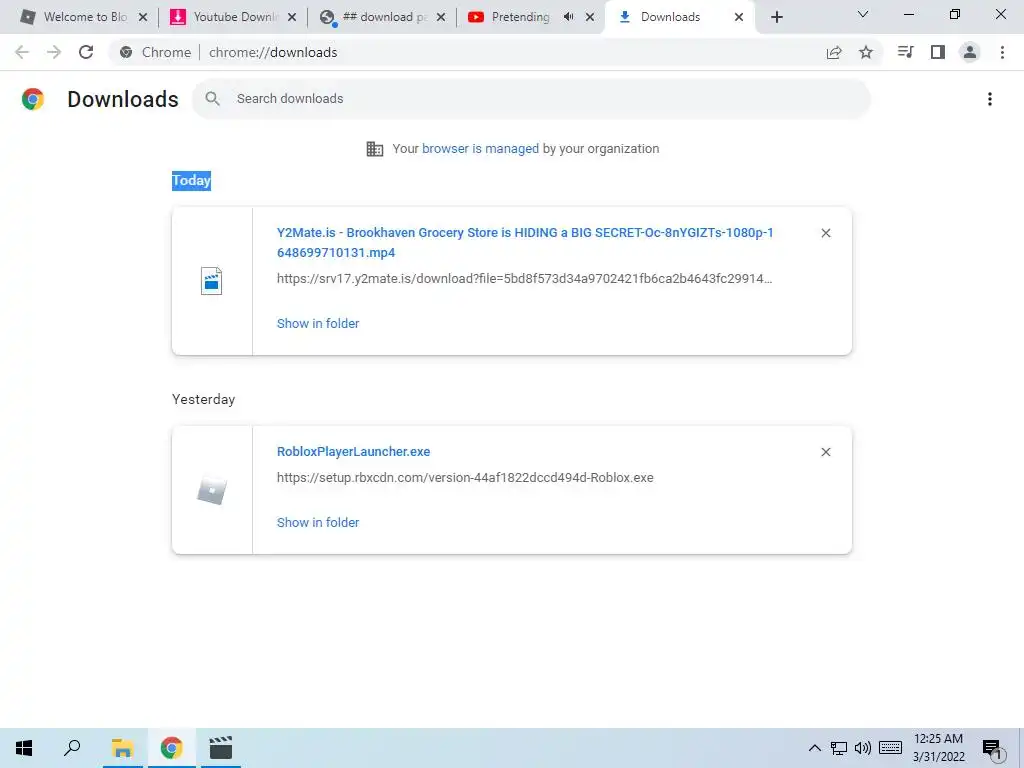Click the Roblox file icon

(x=212, y=491)
